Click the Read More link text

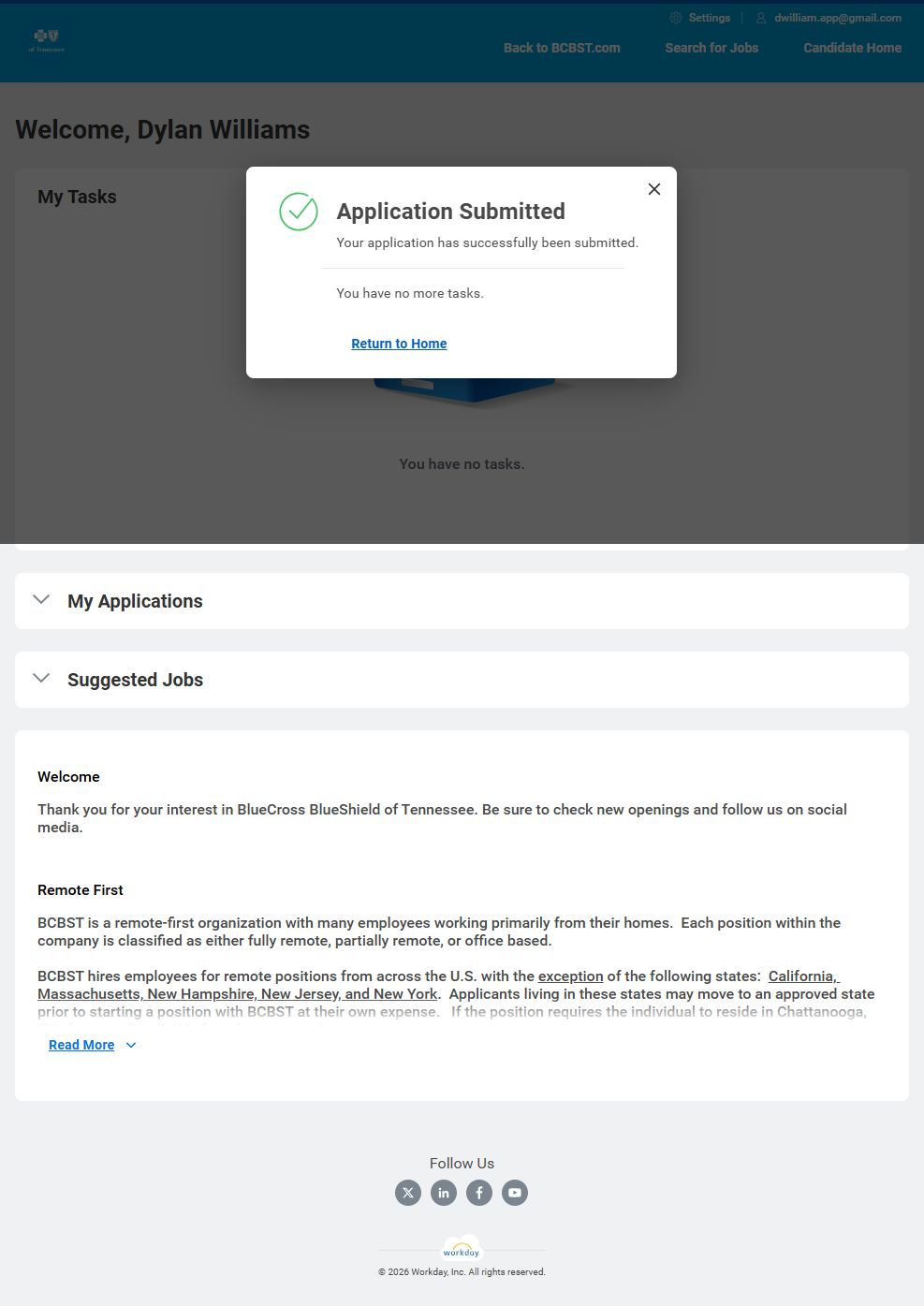(81, 1045)
